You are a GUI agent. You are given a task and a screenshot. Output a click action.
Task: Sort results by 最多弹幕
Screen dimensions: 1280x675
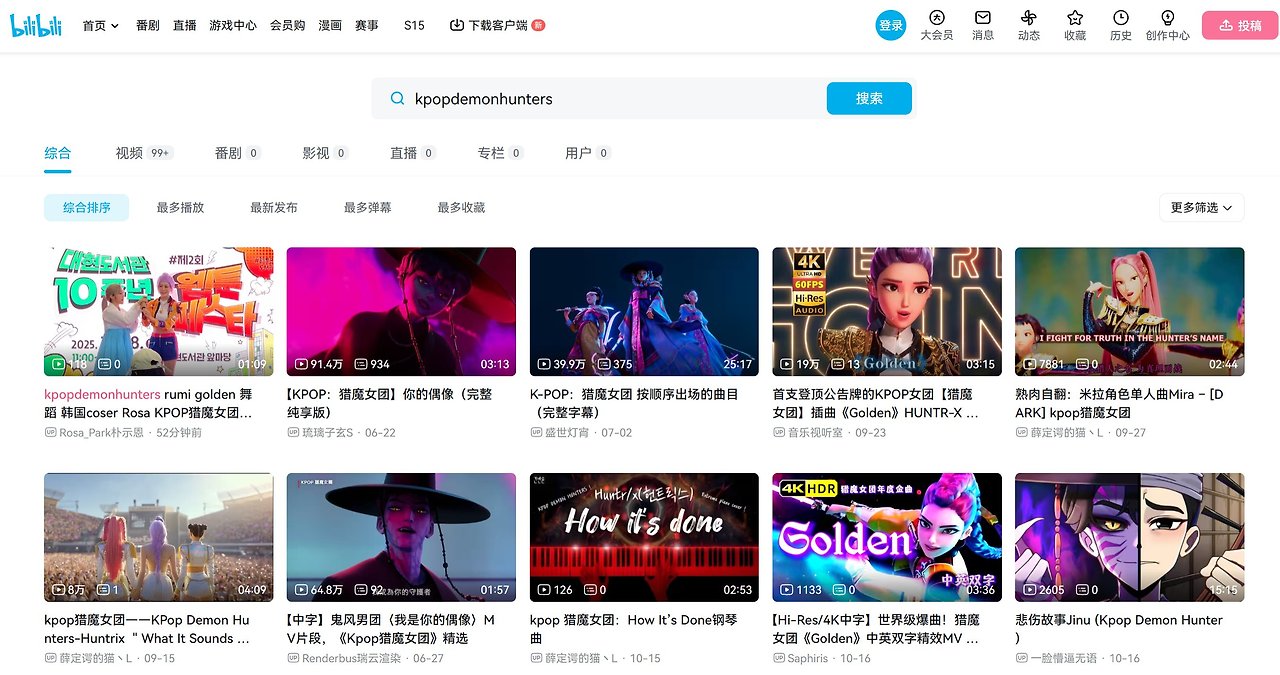tap(368, 207)
